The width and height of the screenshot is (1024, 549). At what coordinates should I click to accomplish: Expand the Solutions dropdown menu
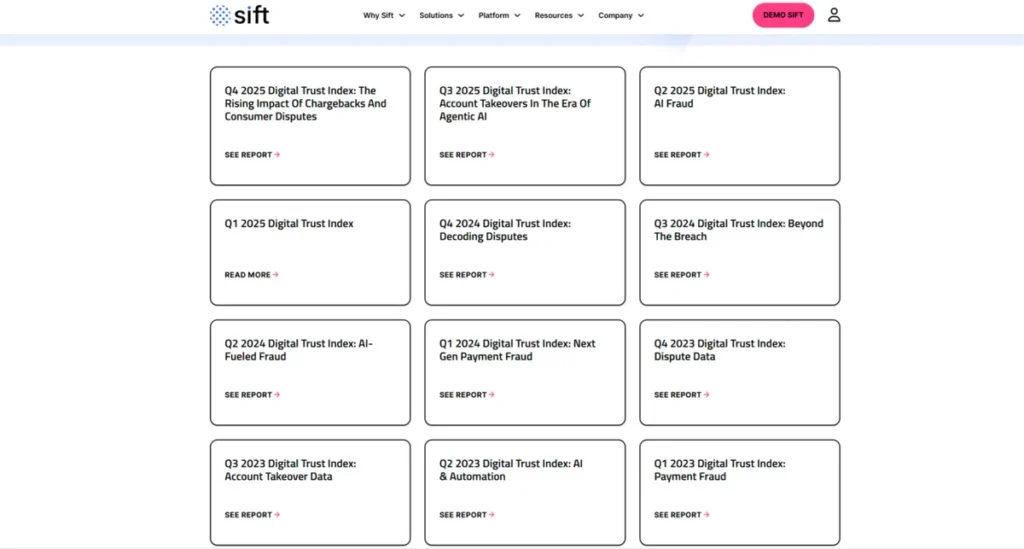click(x=441, y=16)
